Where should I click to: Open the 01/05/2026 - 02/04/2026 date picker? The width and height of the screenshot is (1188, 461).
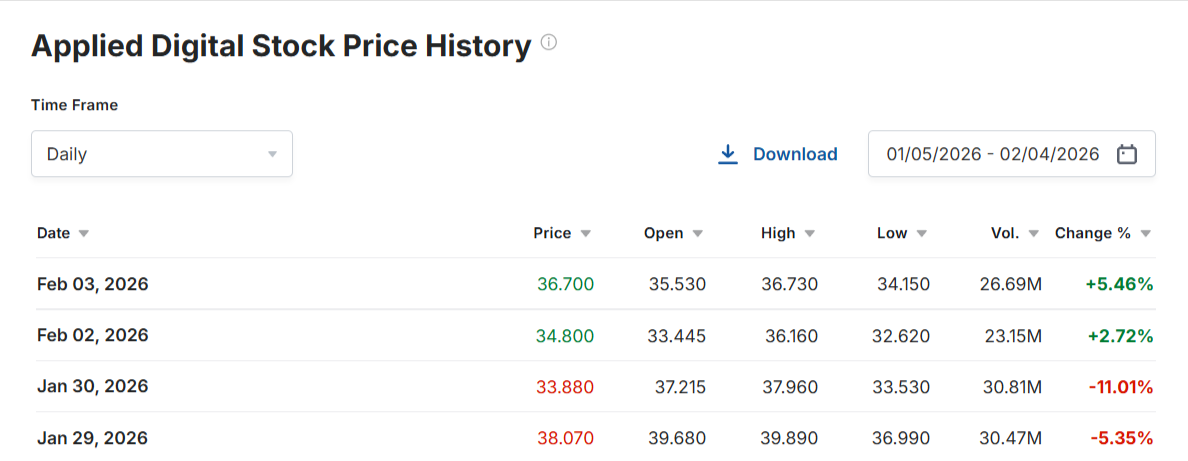point(992,154)
